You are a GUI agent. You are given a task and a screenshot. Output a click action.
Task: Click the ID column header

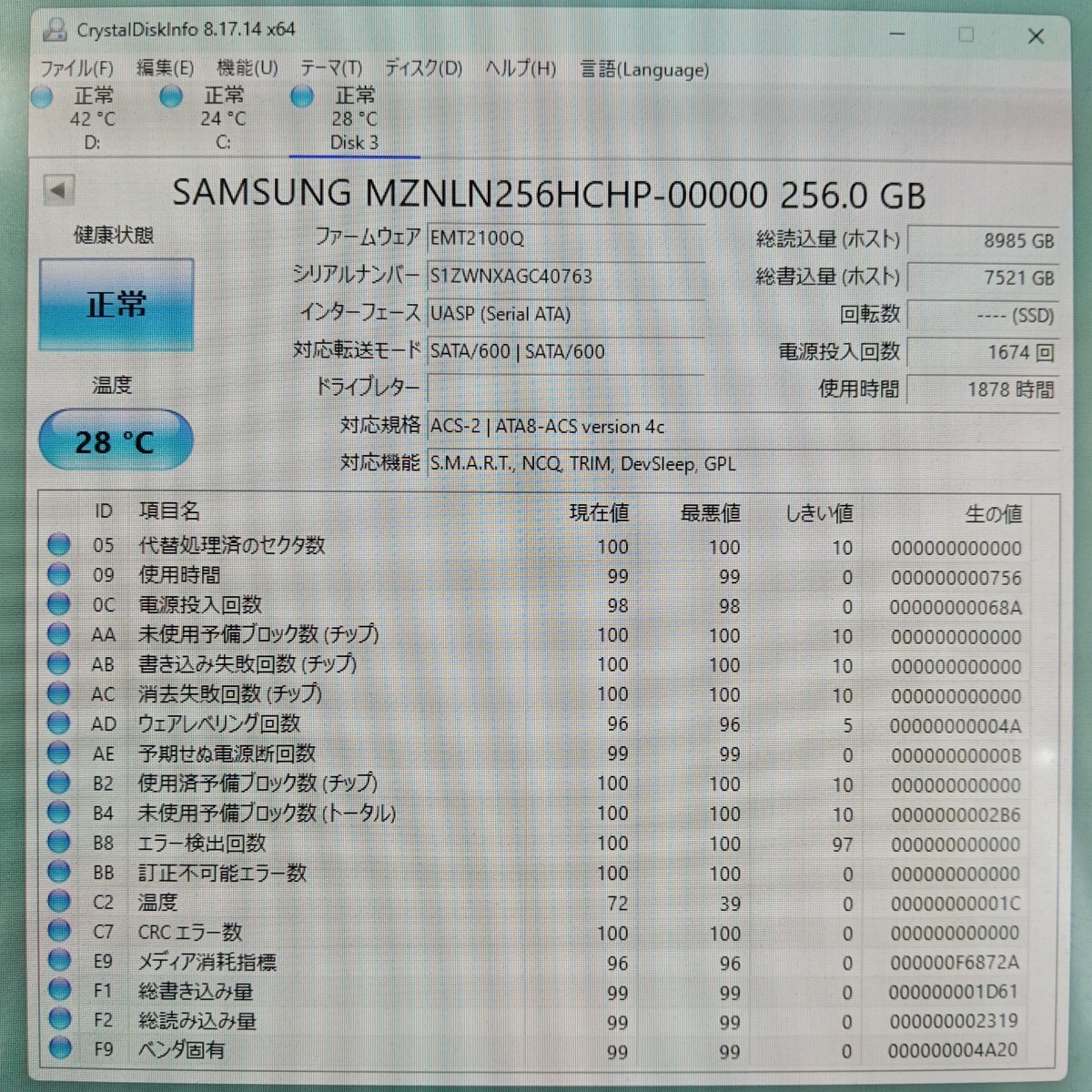point(104,511)
